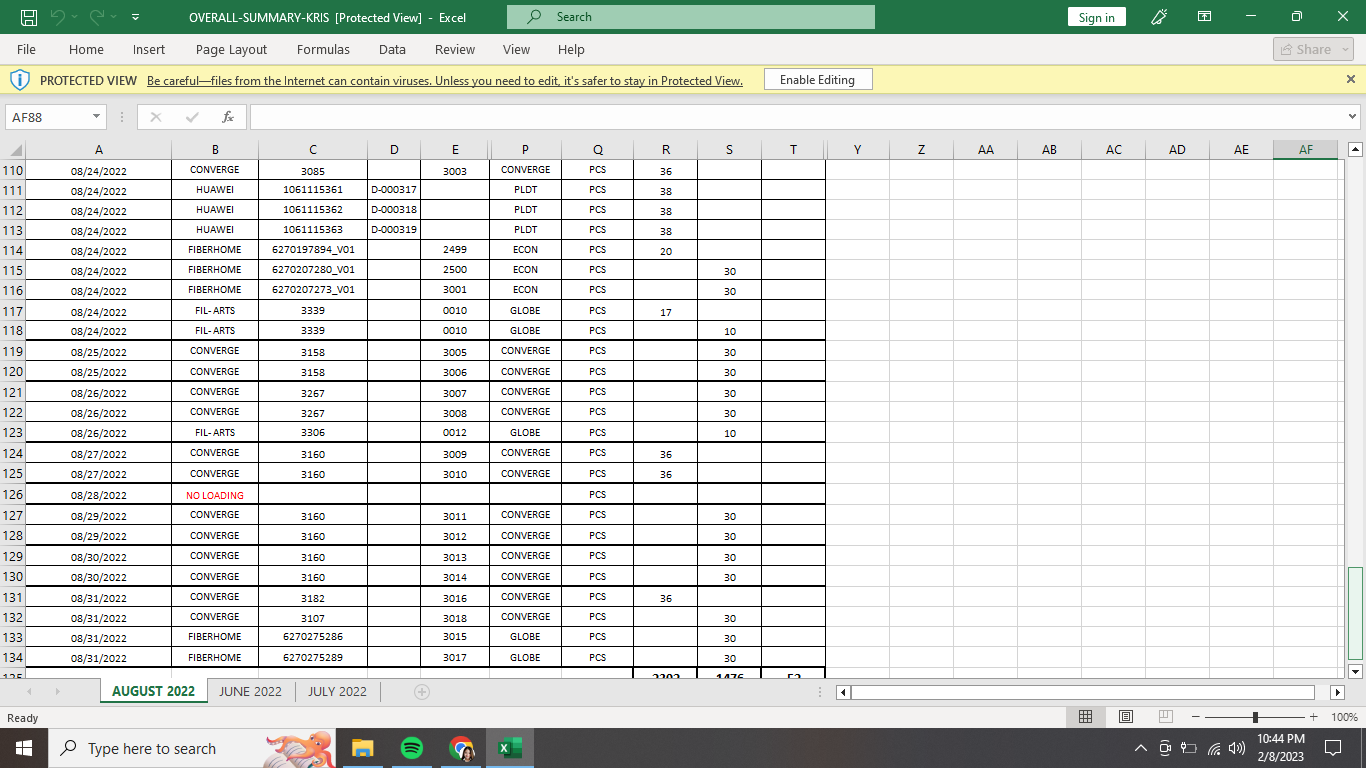This screenshot has width=1366, height=768.
Task: Select the Data ribbon tab
Action: [392, 49]
